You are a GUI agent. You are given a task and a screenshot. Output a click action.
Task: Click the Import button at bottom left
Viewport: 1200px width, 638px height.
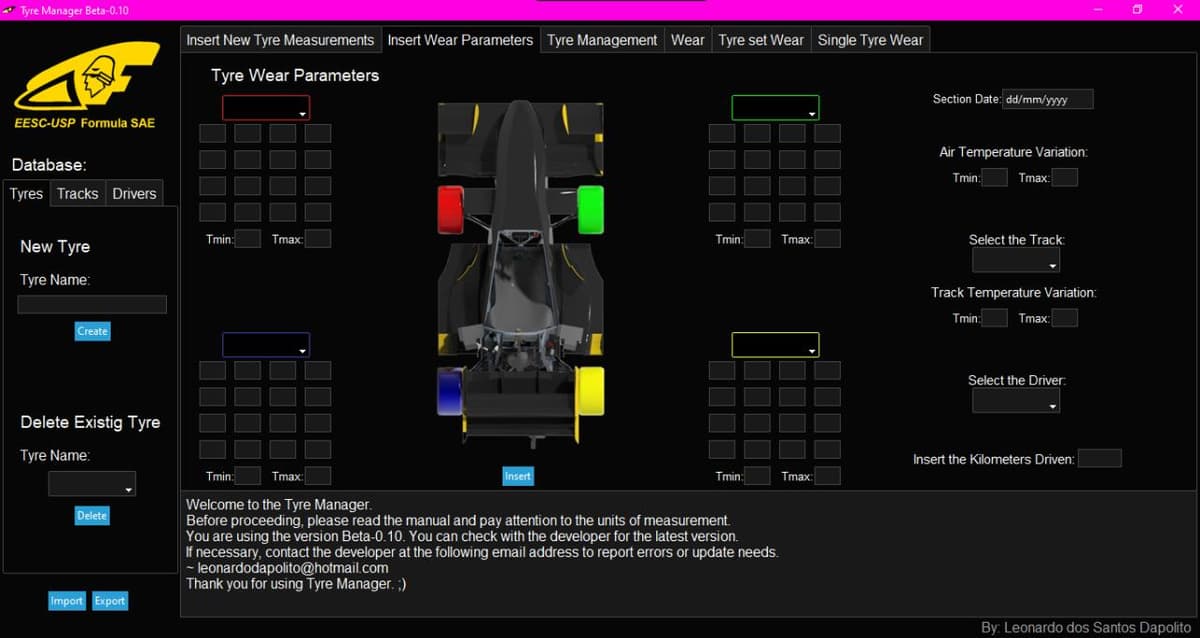66,601
